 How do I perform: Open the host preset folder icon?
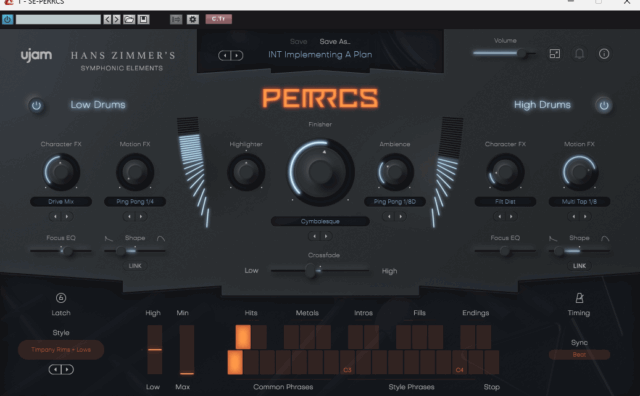click(x=129, y=19)
